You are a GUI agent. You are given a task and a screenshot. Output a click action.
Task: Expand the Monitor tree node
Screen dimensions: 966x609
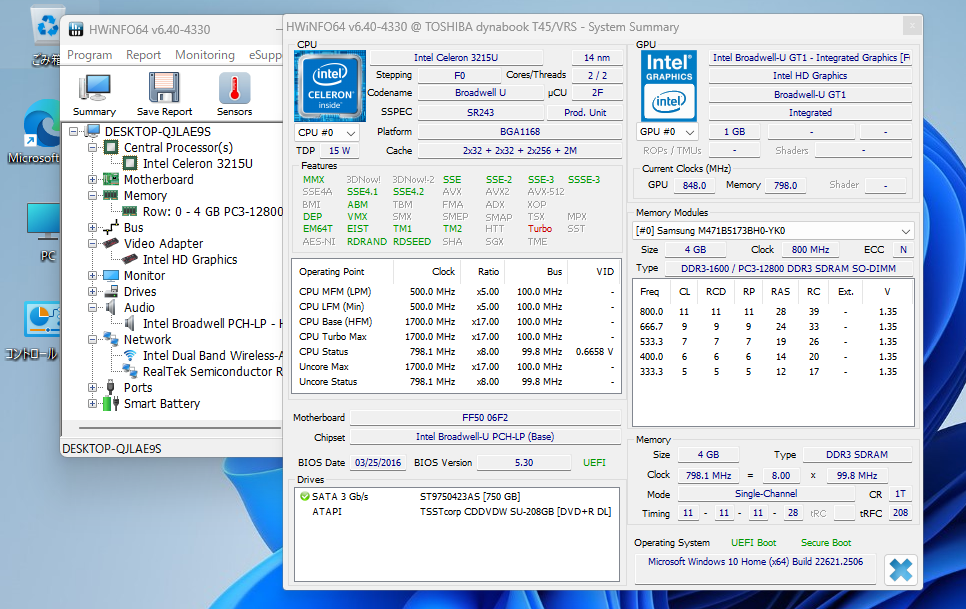92,276
